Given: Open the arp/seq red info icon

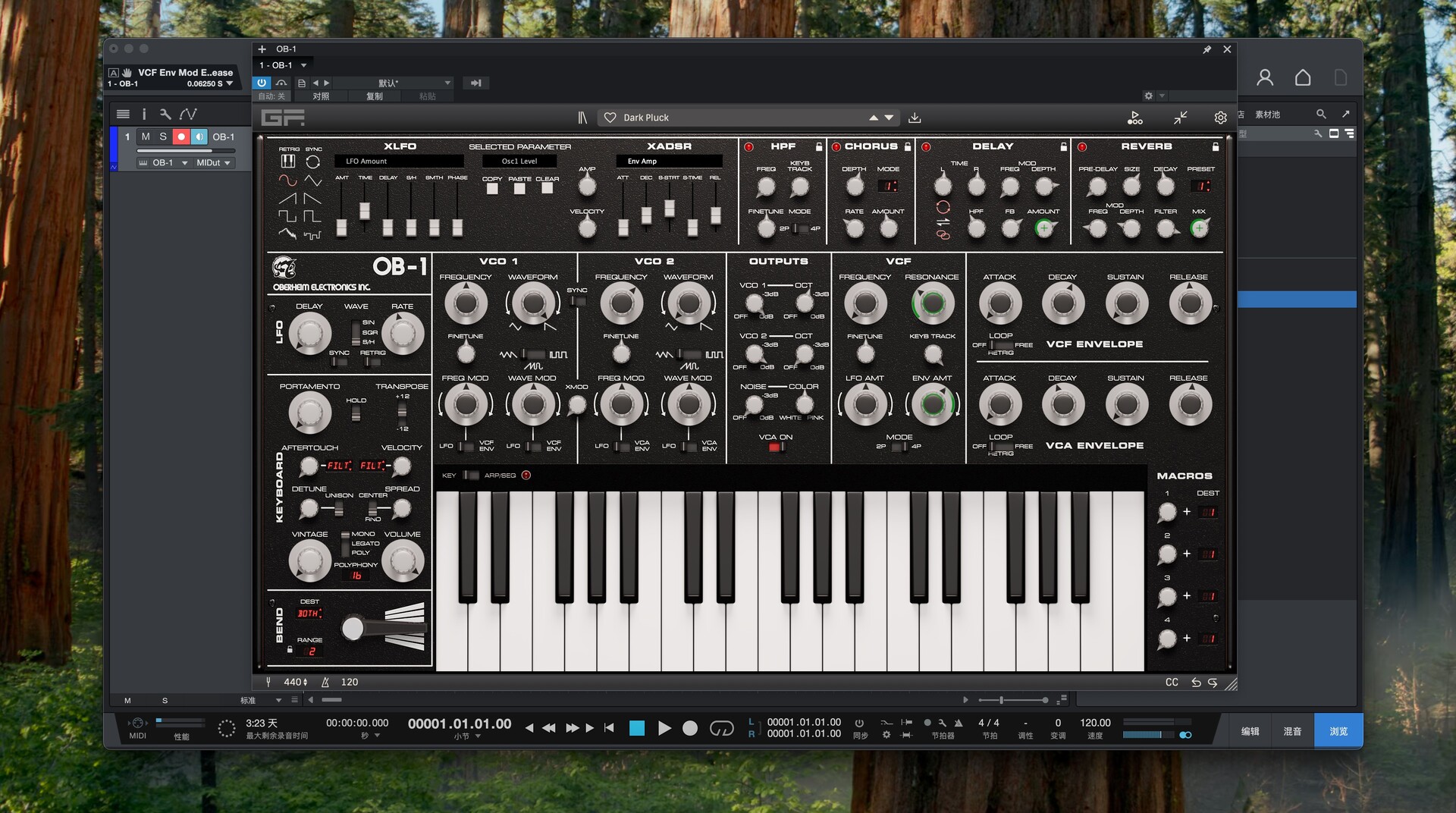Looking at the screenshot, I should [526, 476].
